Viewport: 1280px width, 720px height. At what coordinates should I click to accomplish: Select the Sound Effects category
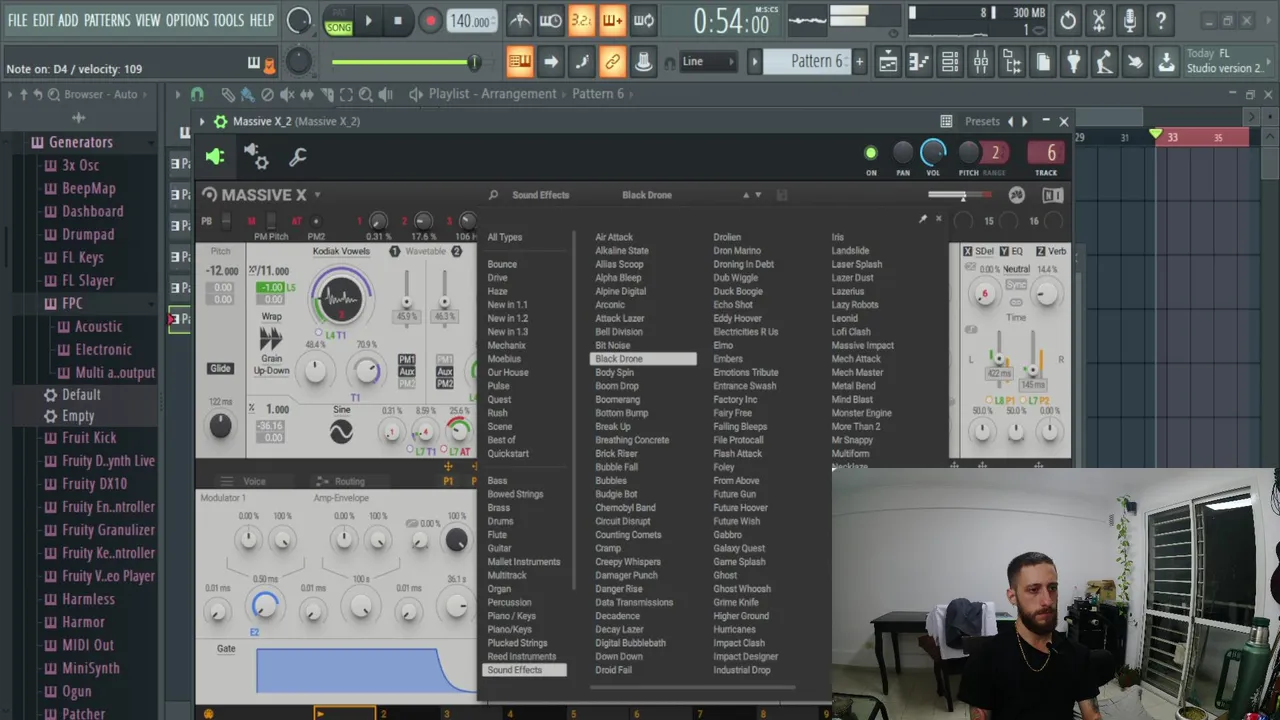click(524, 670)
